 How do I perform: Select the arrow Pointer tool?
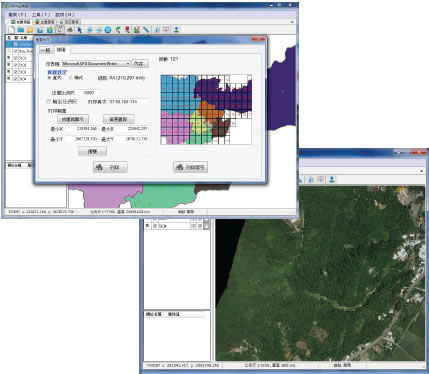80,30
